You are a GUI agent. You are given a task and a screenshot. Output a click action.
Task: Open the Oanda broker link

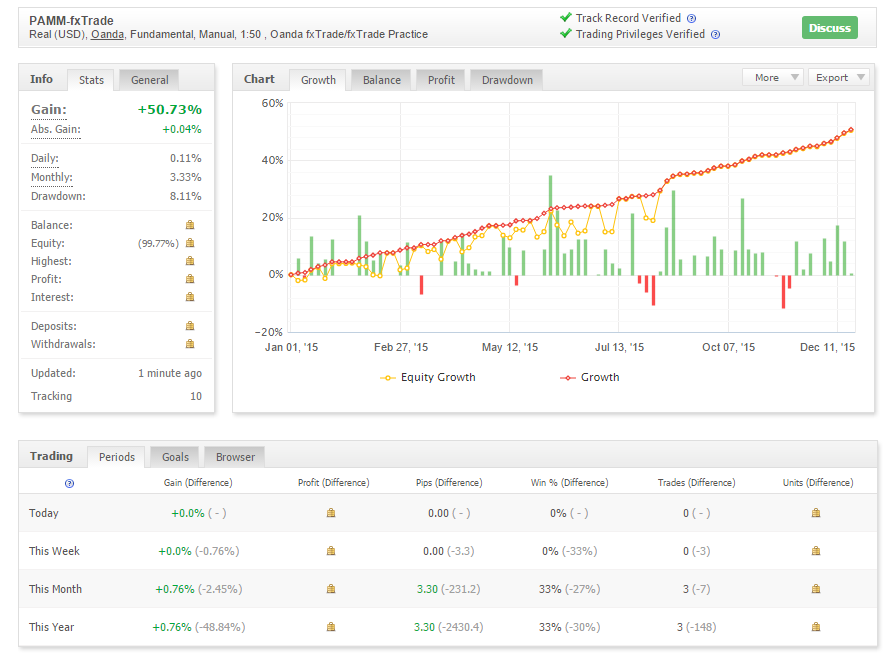pyautogui.click(x=107, y=35)
